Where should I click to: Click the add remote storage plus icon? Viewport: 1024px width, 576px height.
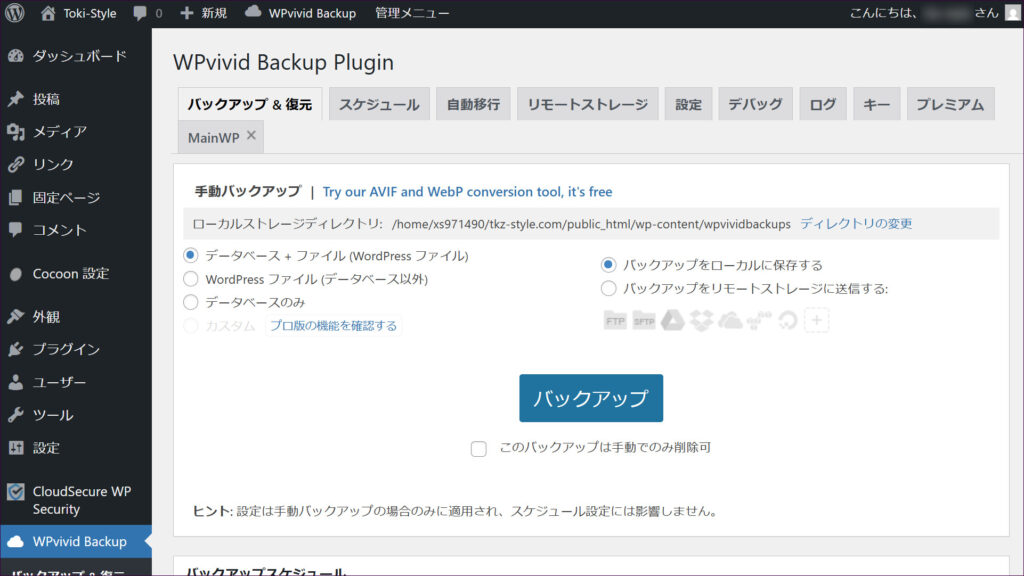[818, 321]
